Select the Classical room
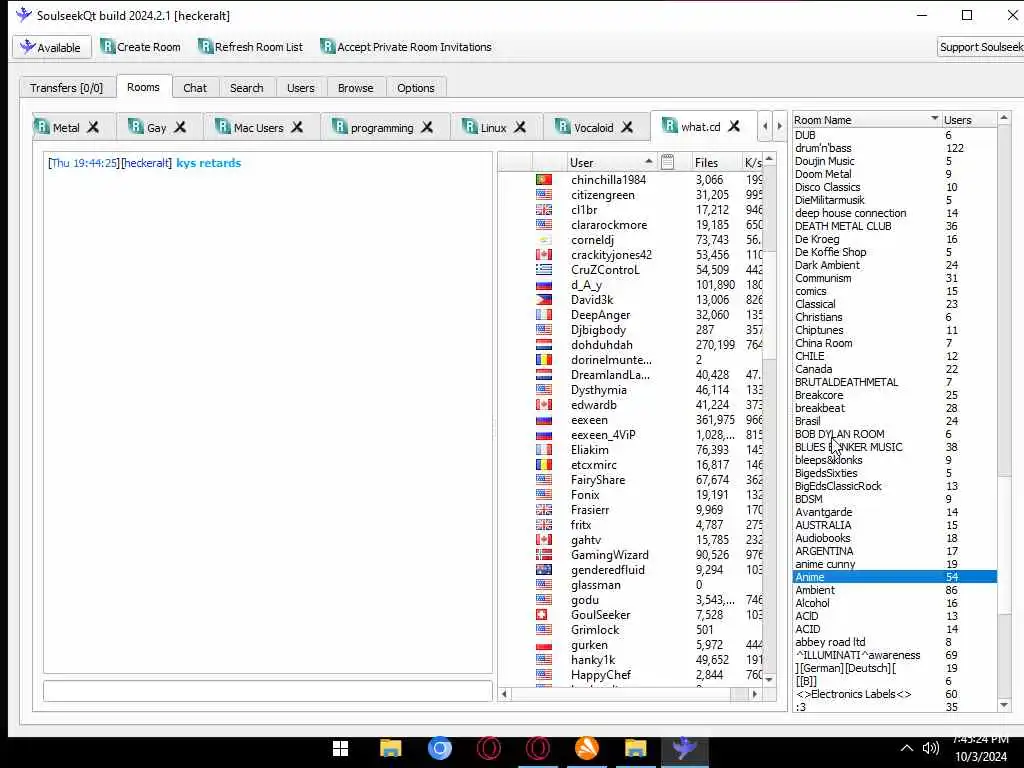The height and width of the screenshot is (768, 1024). [x=895, y=304]
